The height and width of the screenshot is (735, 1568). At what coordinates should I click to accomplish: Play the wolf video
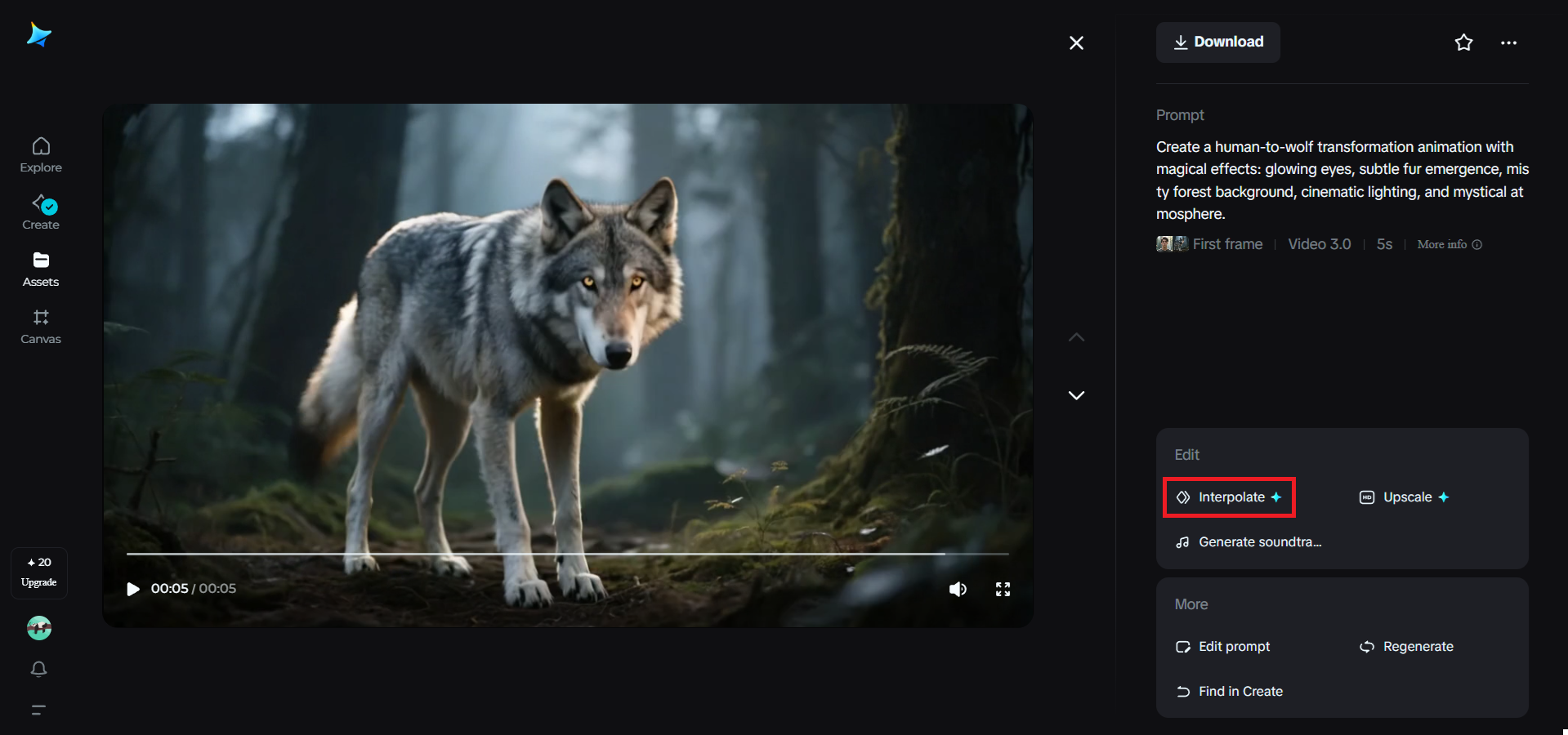point(133,589)
